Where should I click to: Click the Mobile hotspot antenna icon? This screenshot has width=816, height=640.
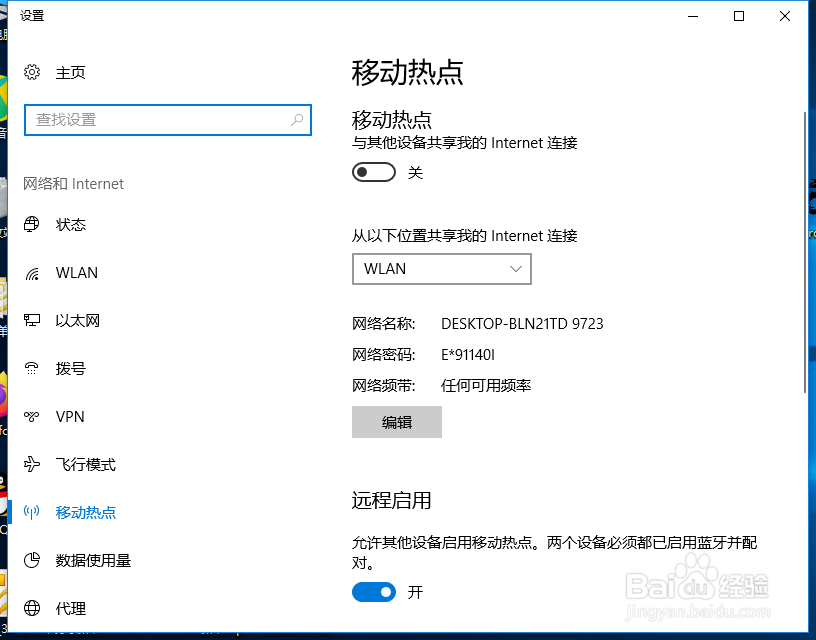coord(32,512)
